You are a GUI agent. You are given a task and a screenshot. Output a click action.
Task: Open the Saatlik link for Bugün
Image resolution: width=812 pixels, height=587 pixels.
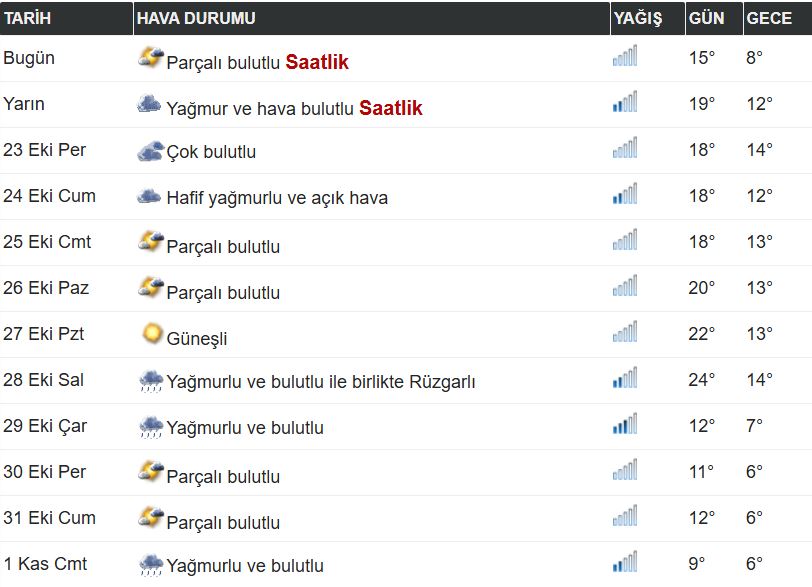click(x=317, y=62)
